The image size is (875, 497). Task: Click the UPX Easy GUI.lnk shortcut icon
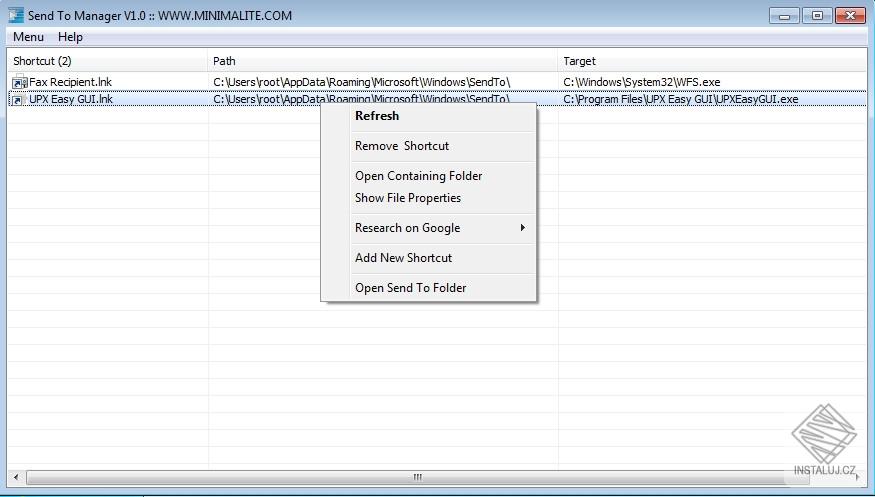18,100
